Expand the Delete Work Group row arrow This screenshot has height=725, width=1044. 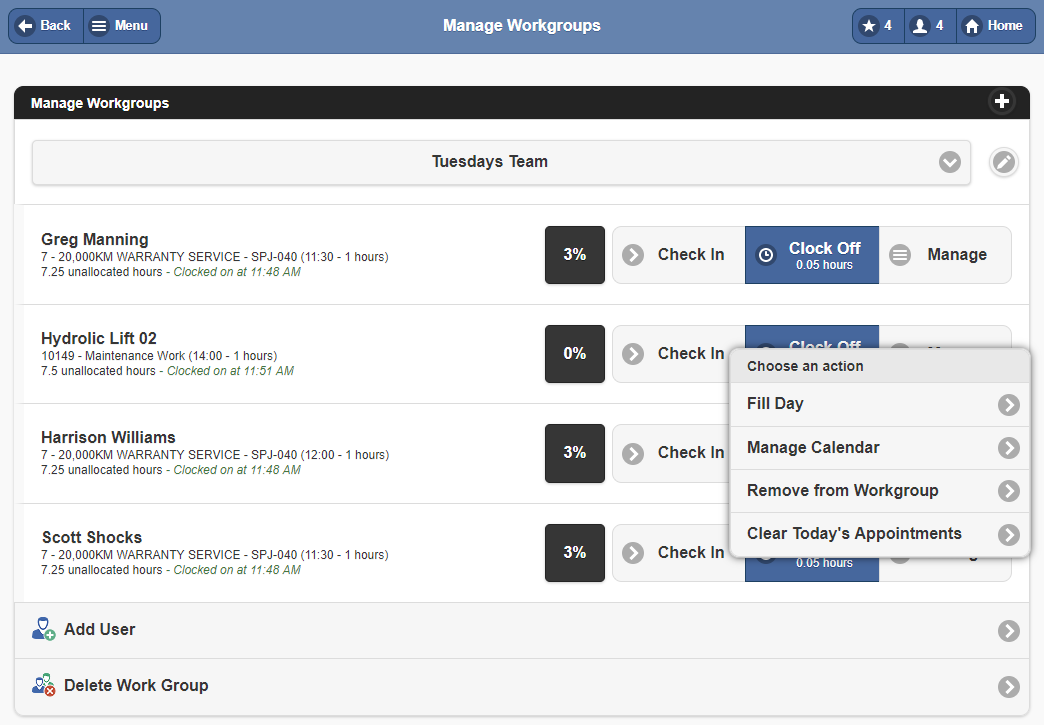1008,686
